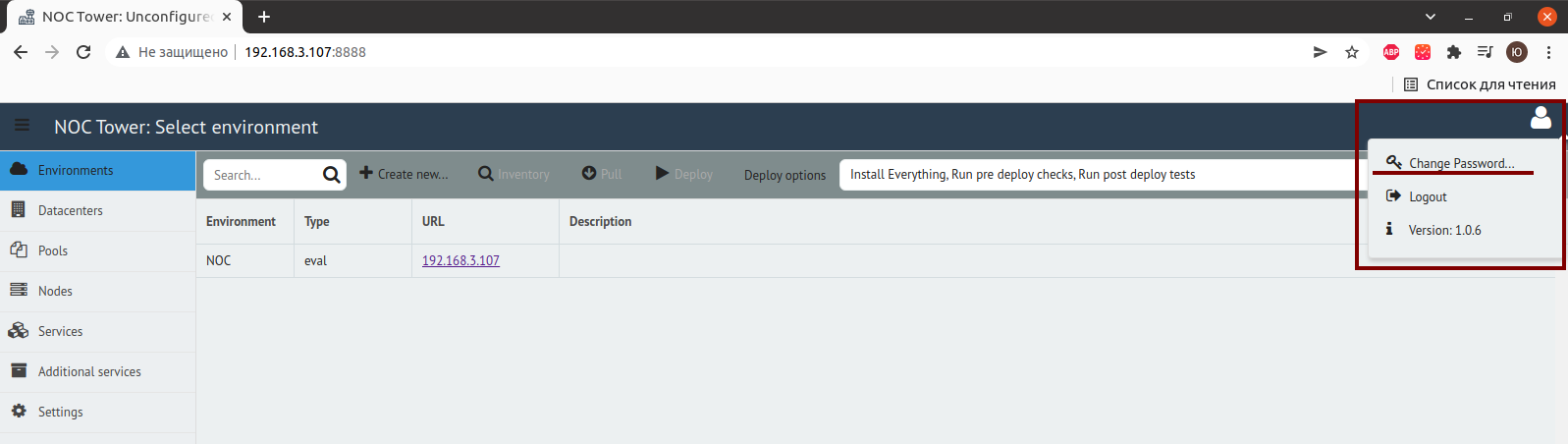Image resolution: width=1568 pixels, height=444 pixels.
Task: Click the magnifier icon in search box
Action: [332, 175]
